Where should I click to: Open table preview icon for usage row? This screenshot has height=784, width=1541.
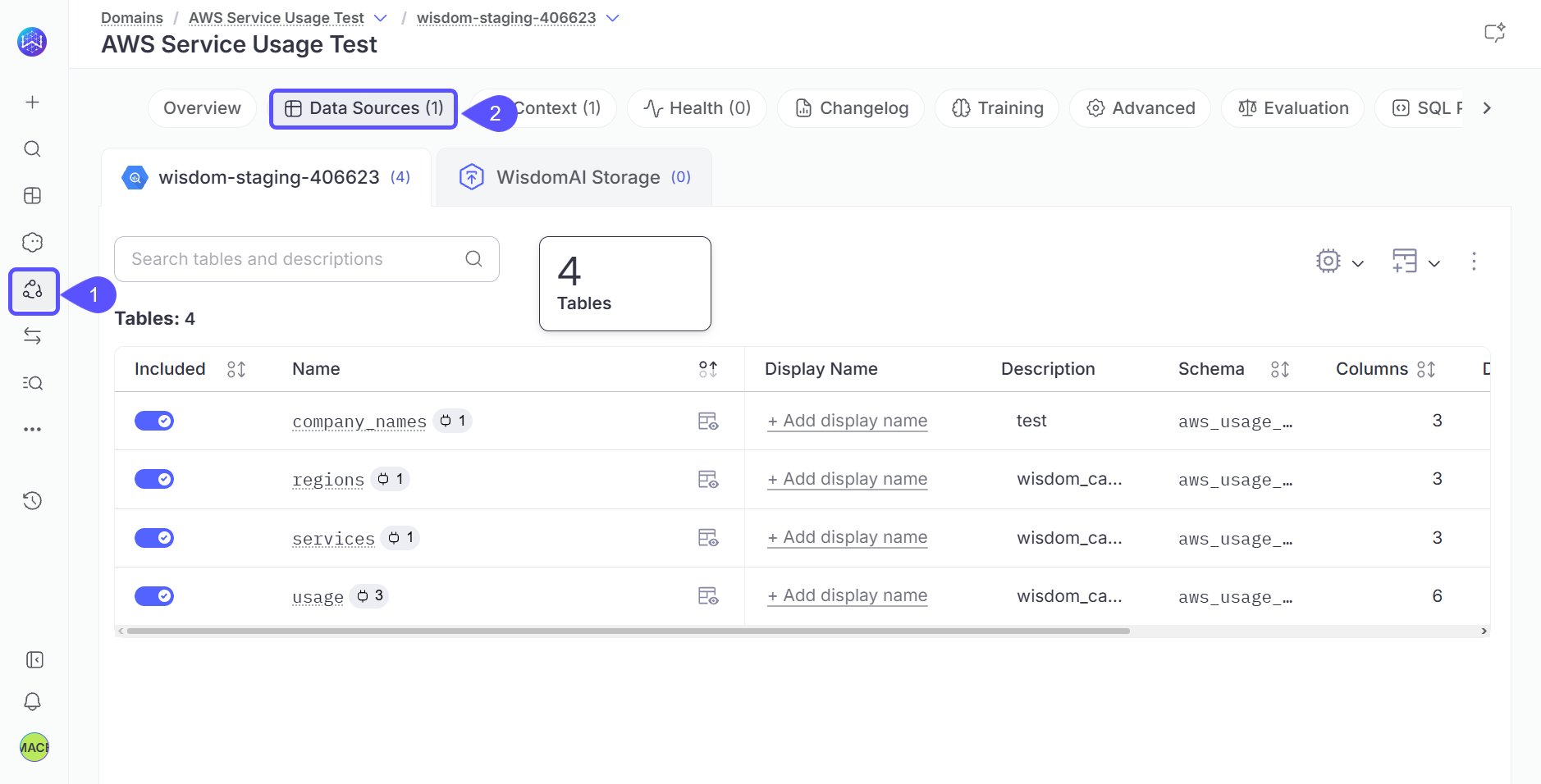pyautogui.click(x=707, y=595)
